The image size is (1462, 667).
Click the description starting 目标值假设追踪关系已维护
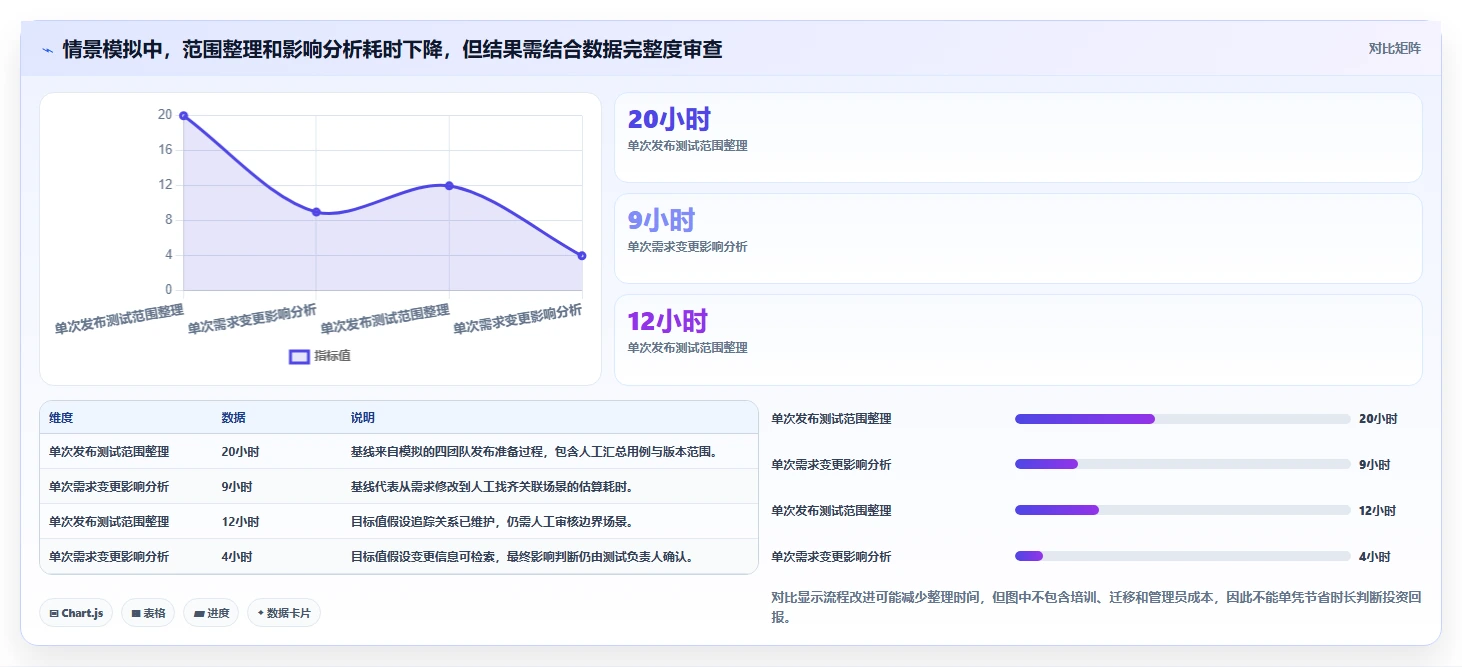492,522
